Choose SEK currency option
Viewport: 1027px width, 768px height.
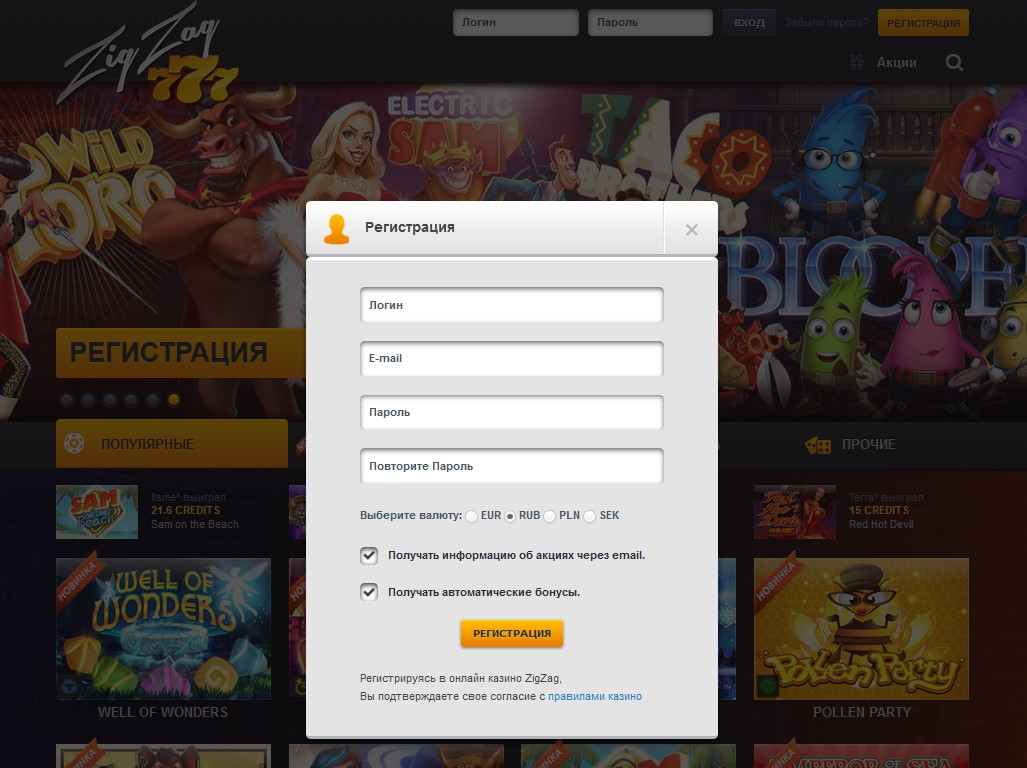click(x=590, y=516)
